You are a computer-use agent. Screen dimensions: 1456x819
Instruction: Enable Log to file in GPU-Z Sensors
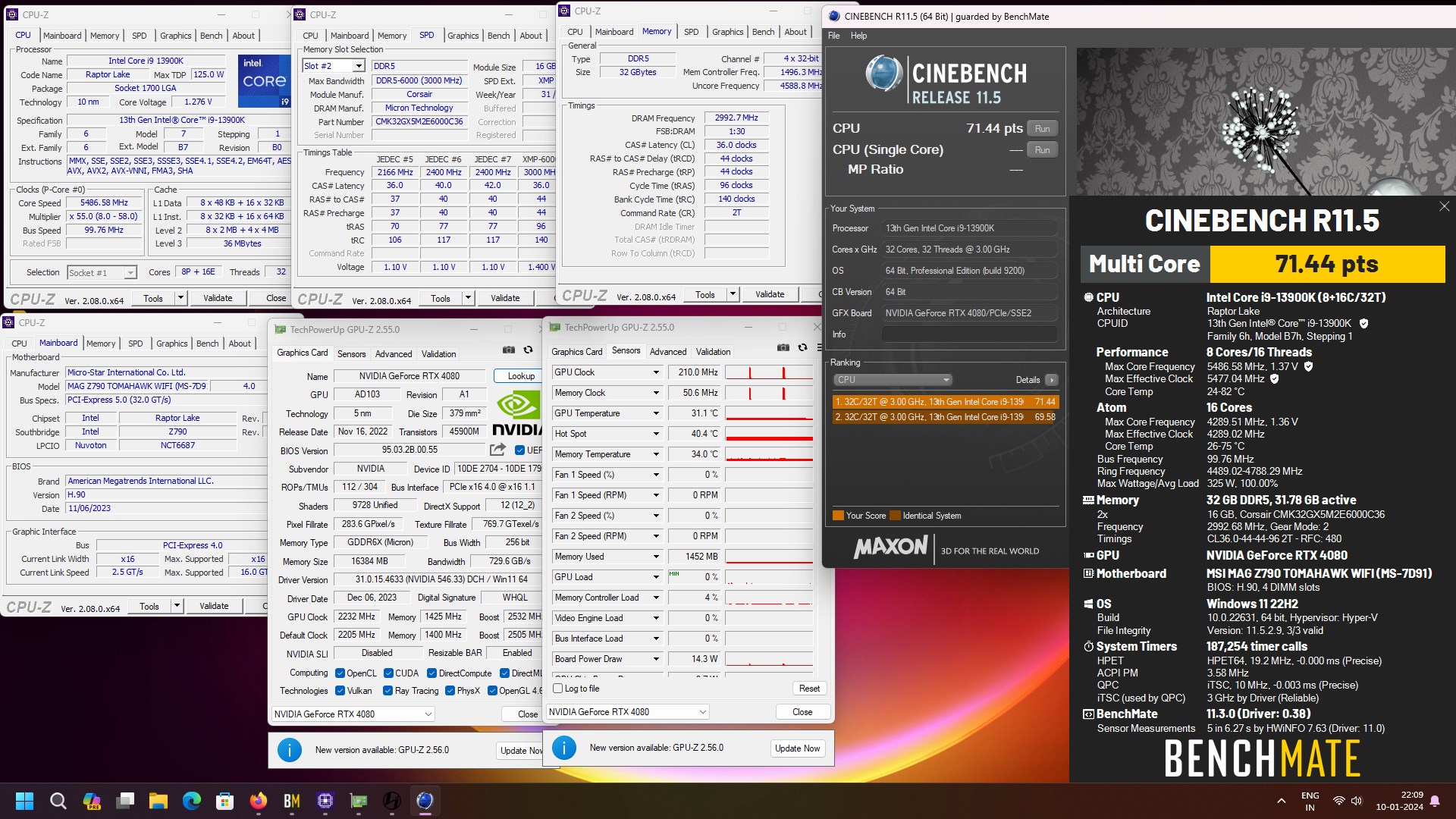pyautogui.click(x=558, y=689)
